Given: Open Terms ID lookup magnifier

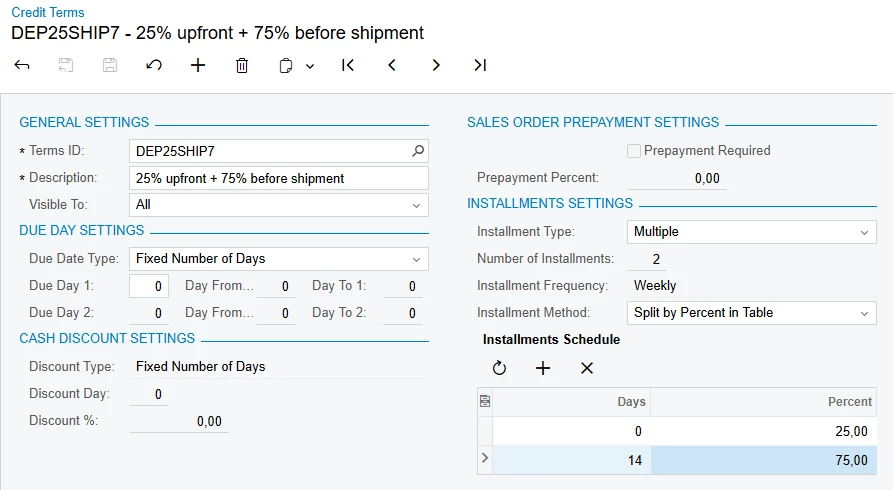Looking at the screenshot, I should [x=418, y=151].
